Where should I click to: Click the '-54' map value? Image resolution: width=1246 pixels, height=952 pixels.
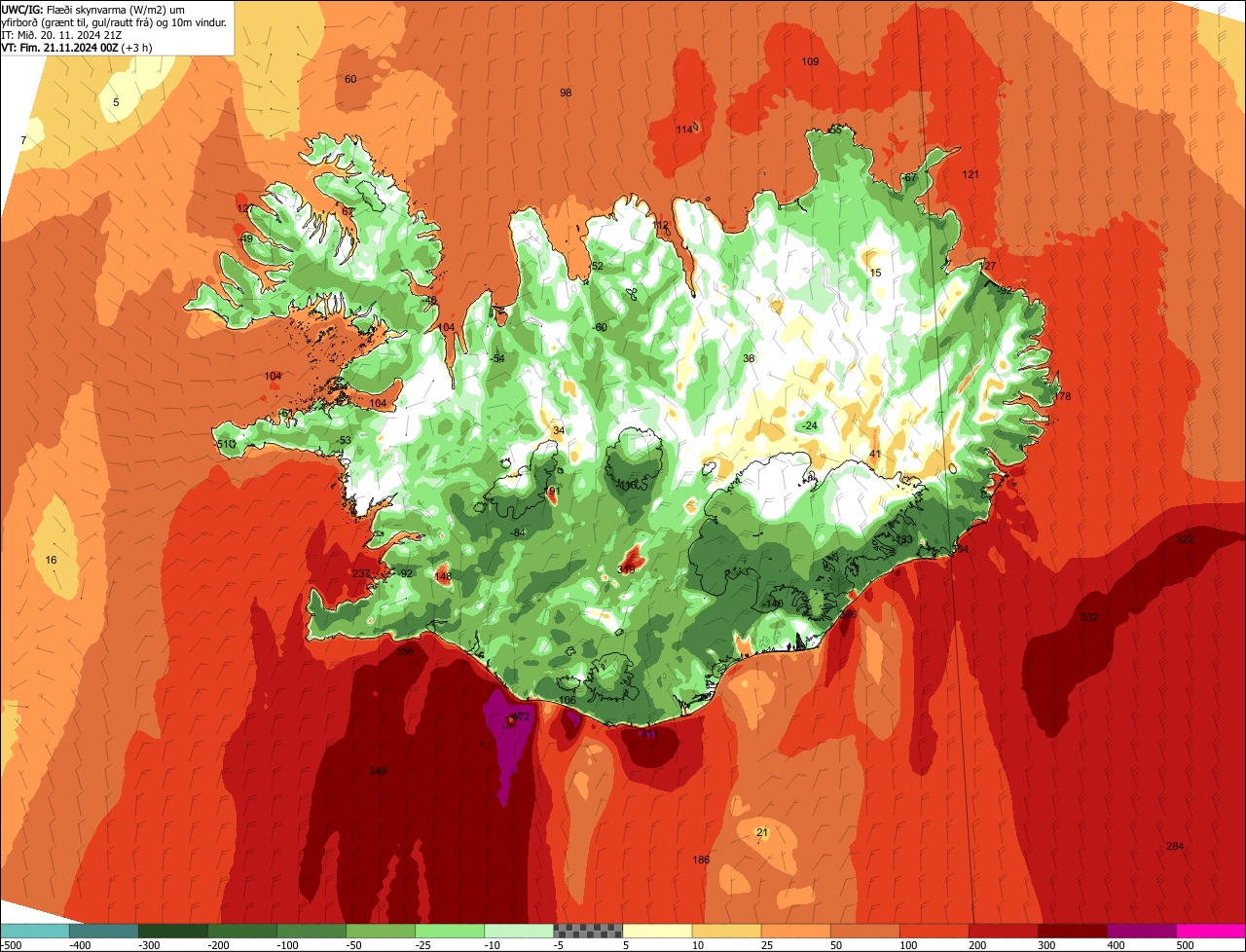[x=497, y=358]
